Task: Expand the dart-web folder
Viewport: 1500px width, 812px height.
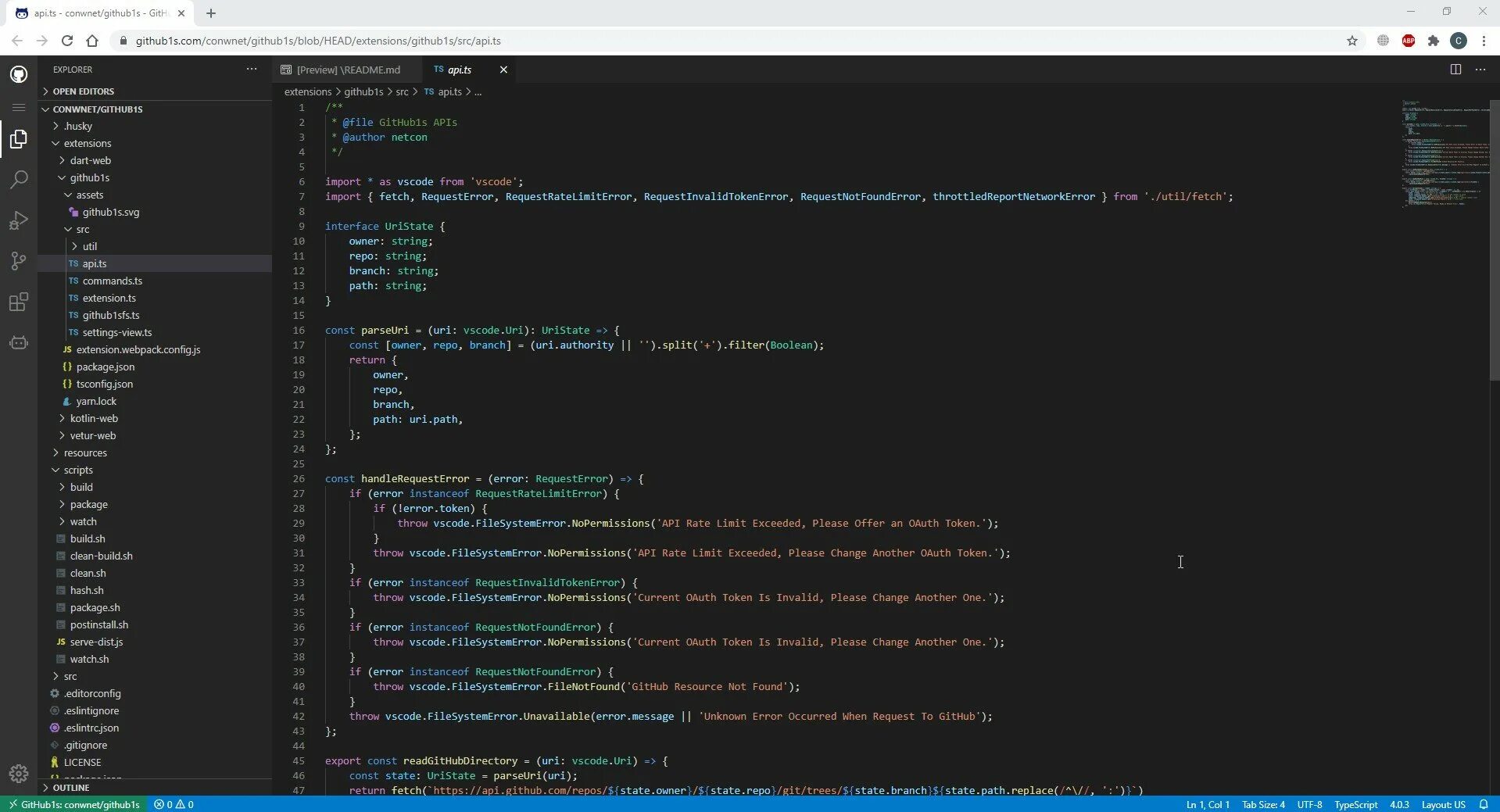Action: pyautogui.click(x=155, y=160)
